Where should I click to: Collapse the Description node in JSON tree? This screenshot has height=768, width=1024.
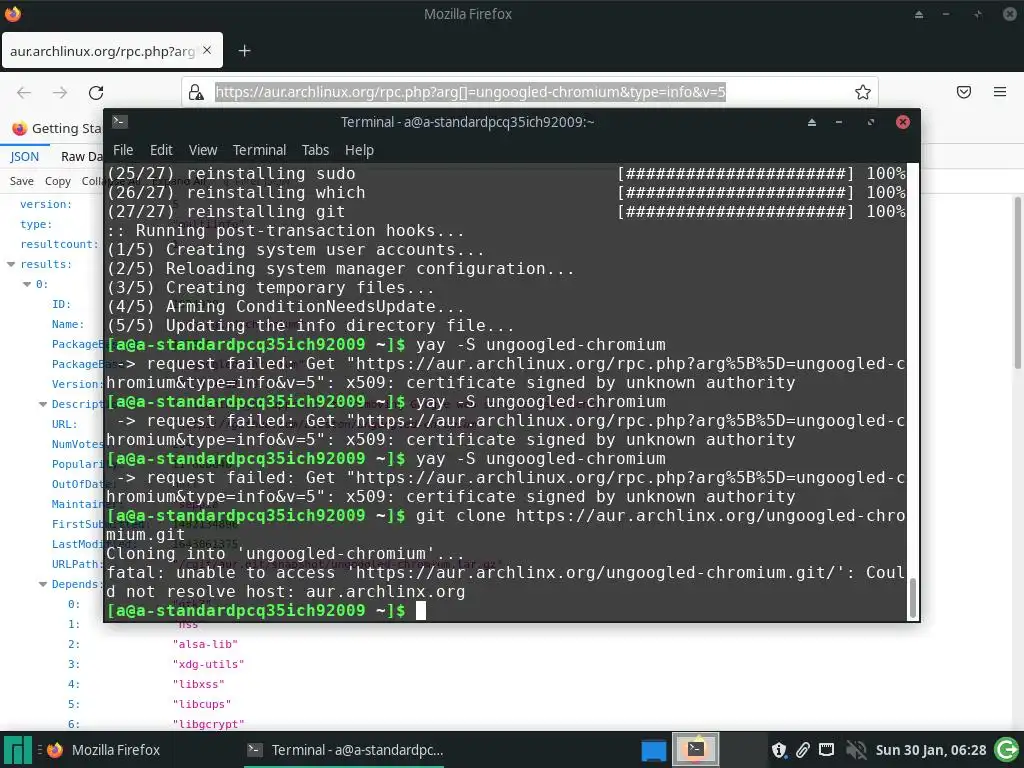(x=43, y=404)
